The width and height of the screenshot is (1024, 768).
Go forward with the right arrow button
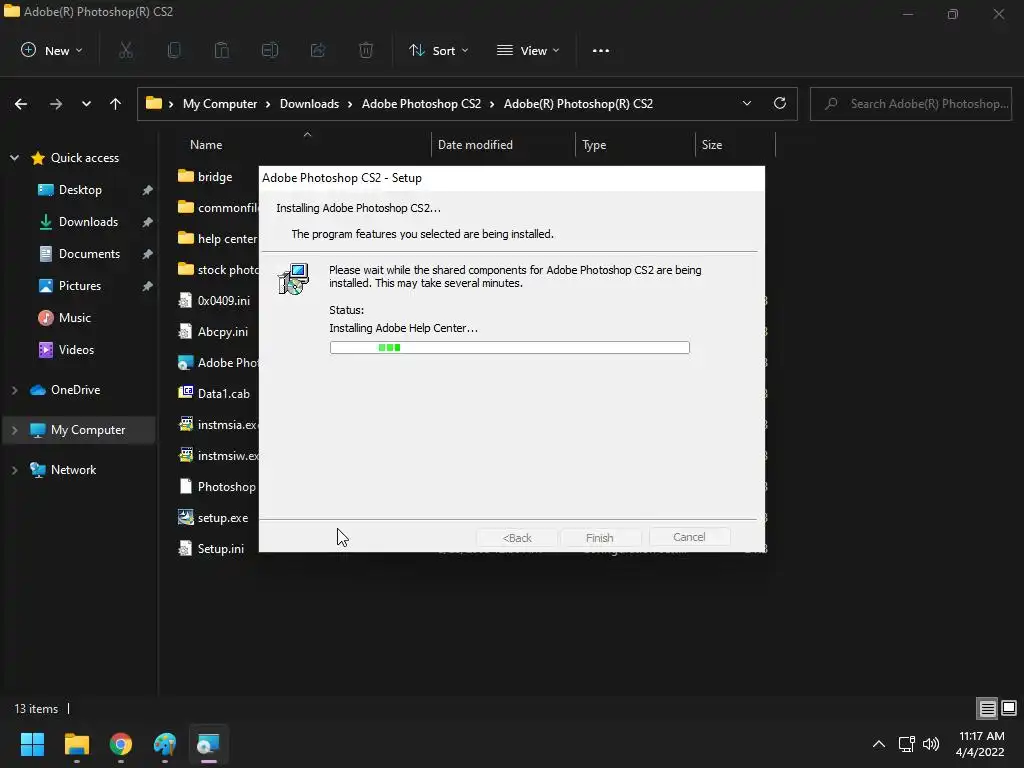pos(56,104)
